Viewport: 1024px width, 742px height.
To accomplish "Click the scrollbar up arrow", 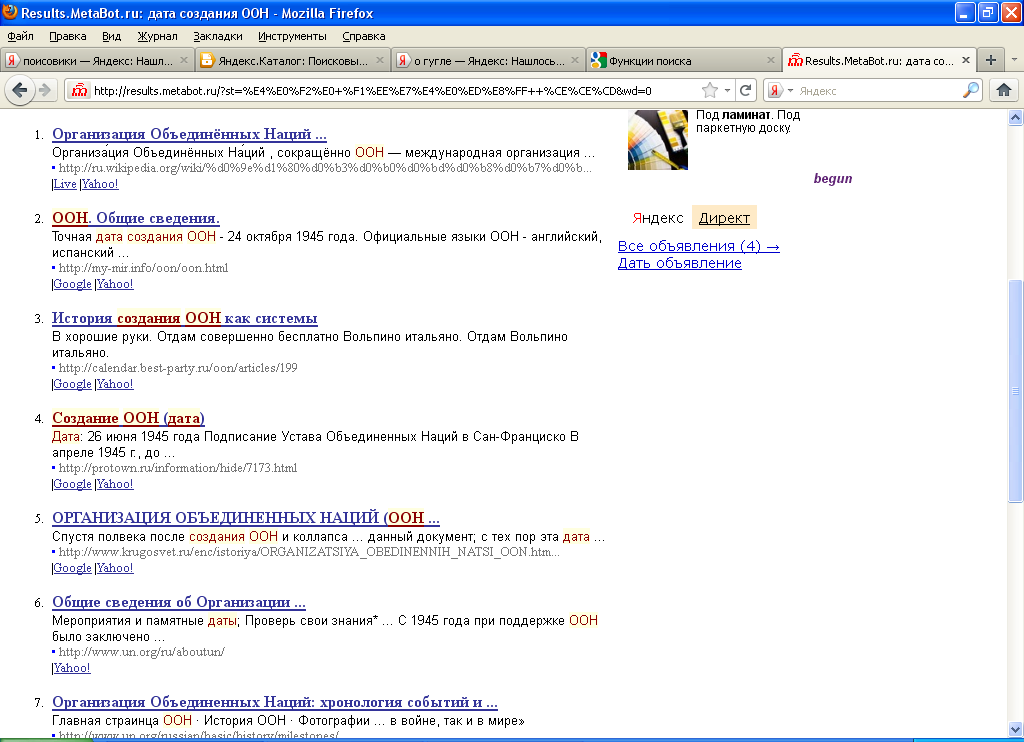I will point(1015,118).
